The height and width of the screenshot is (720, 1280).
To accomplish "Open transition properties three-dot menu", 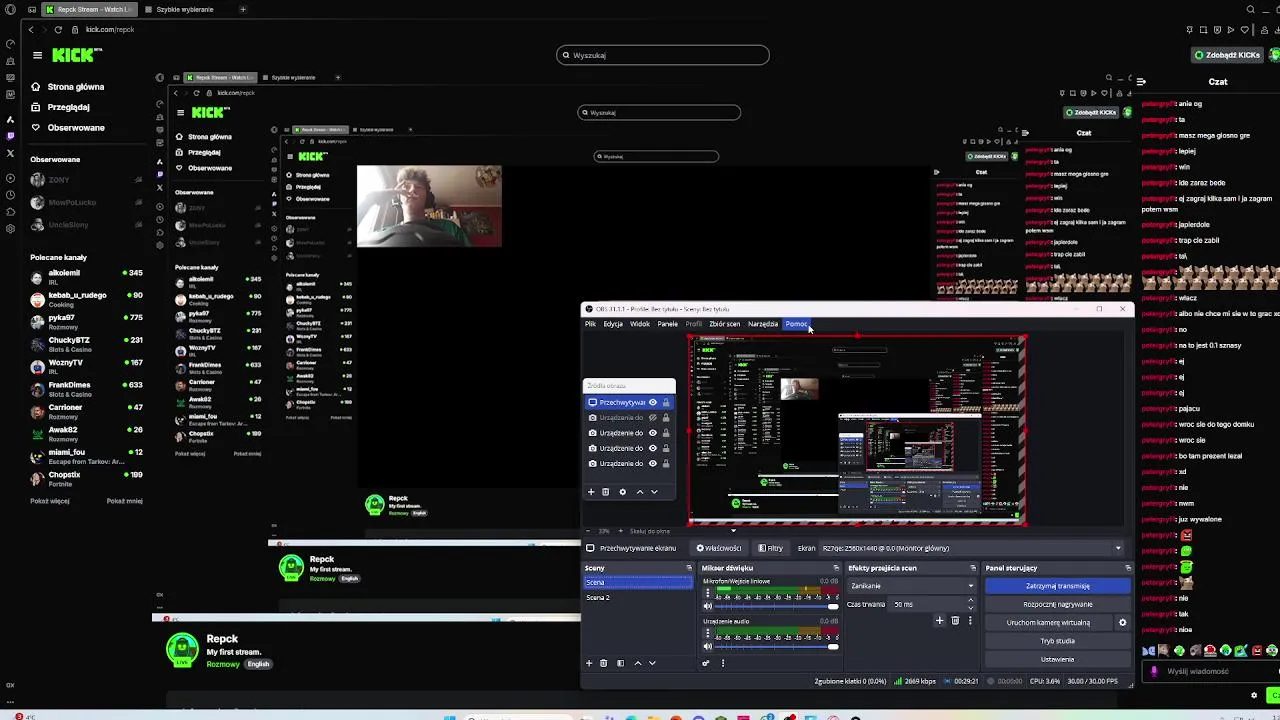I will click(x=969, y=621).
